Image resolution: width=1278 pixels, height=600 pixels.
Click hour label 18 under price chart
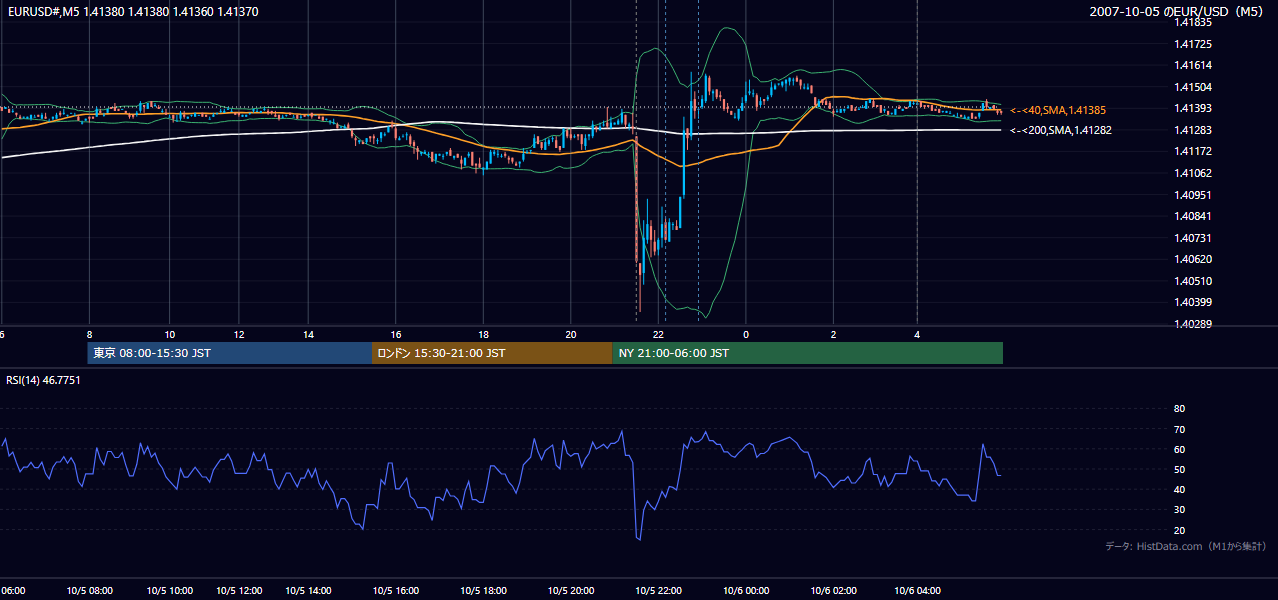pyautogui.click(x=483, y=334)
